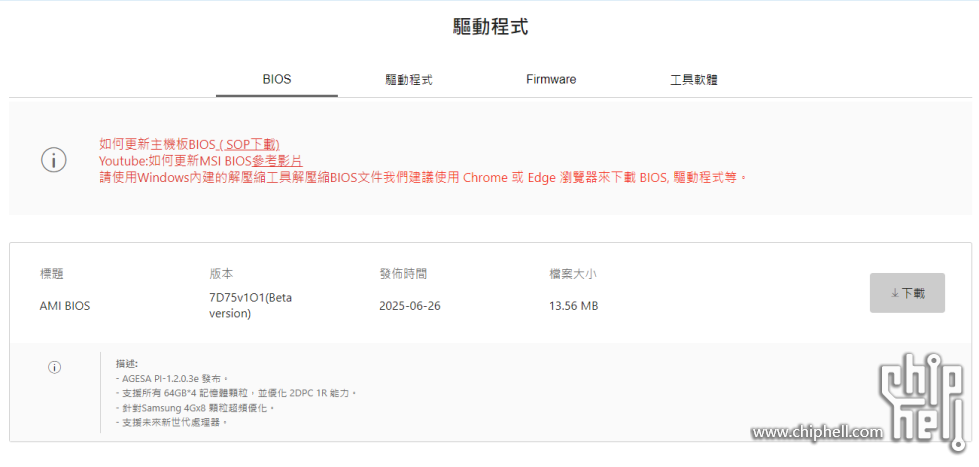This screenshot has height=467, width=979.
Task: Click the small info icon next to 描述
Action: click(54, 368)
